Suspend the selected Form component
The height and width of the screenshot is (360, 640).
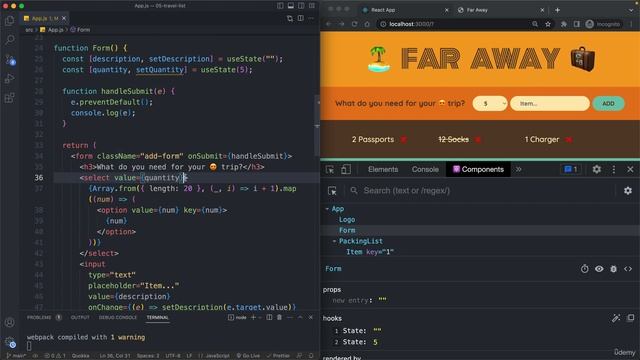click(584, 269)
